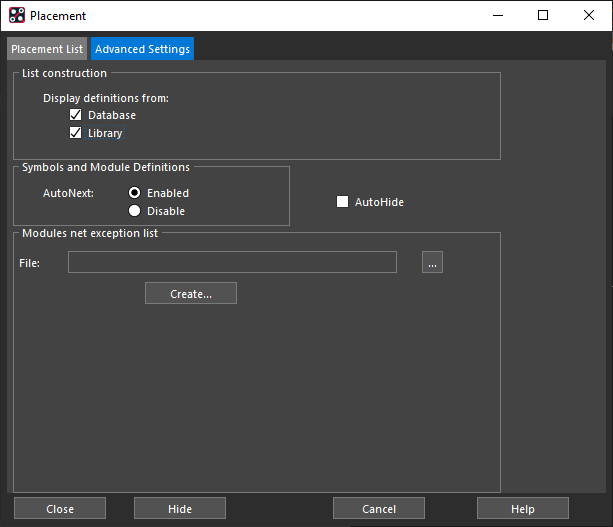Select the Disable AutoNext radio button

[134, 211]
